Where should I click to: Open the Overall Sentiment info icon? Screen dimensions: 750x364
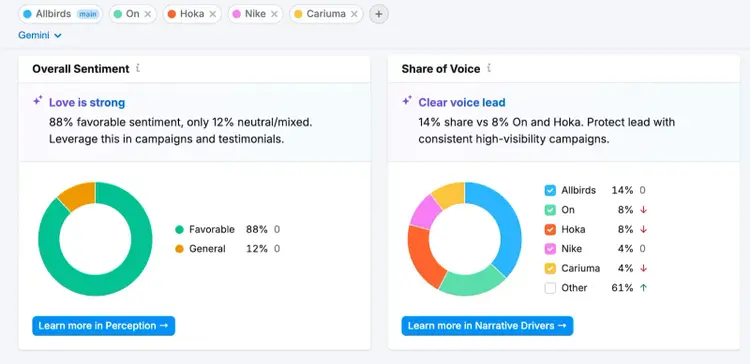point(138,68)
